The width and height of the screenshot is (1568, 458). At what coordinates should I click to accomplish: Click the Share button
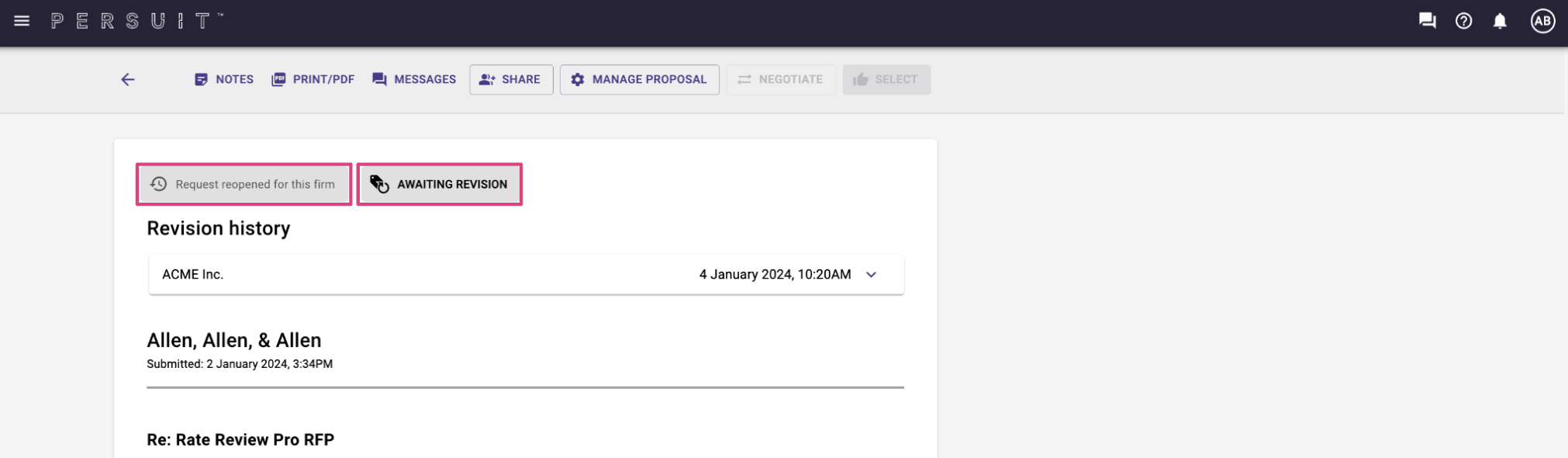511,79
